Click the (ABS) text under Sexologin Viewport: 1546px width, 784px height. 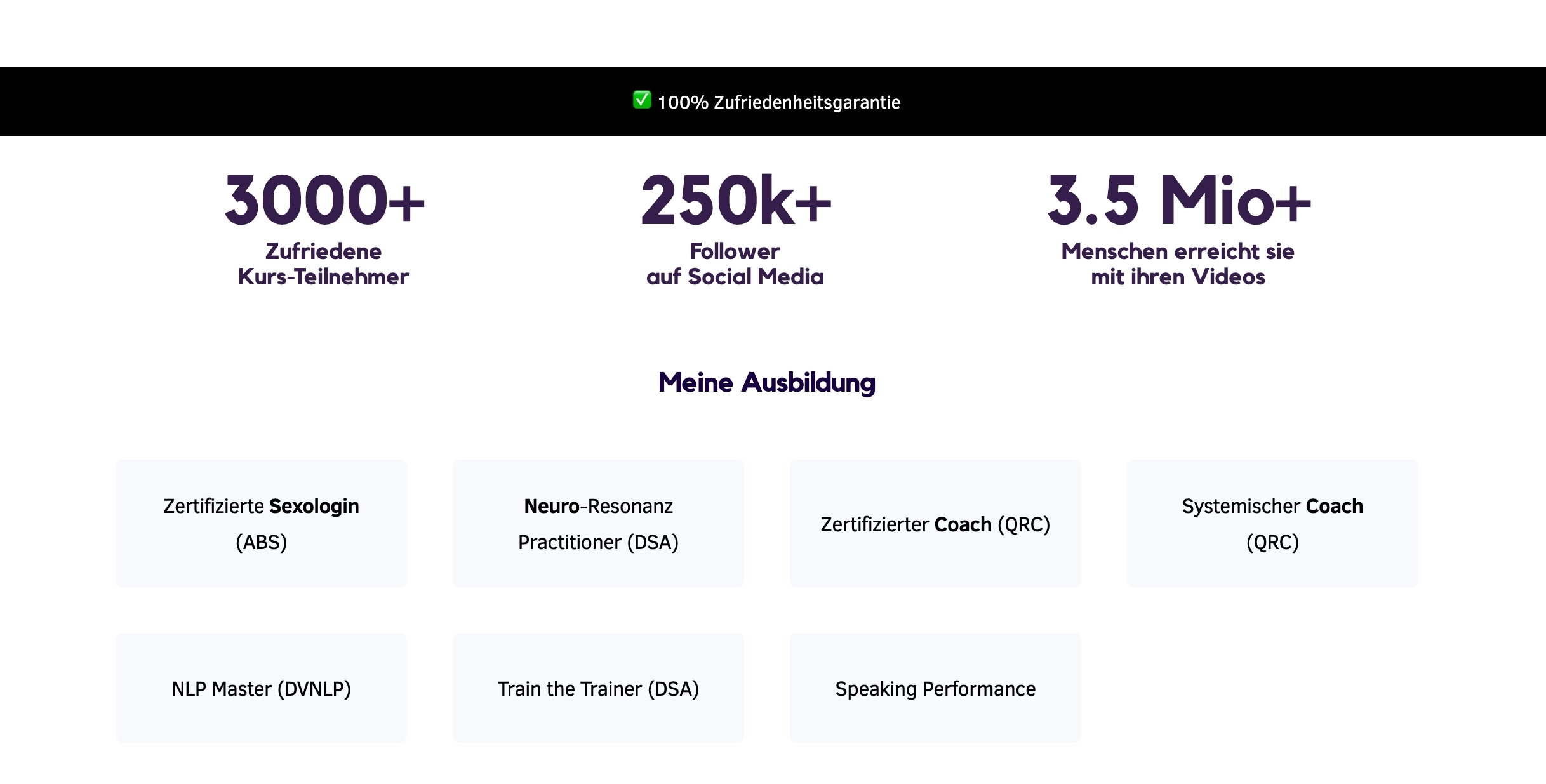pyautogui.click(x=261, y=542)
